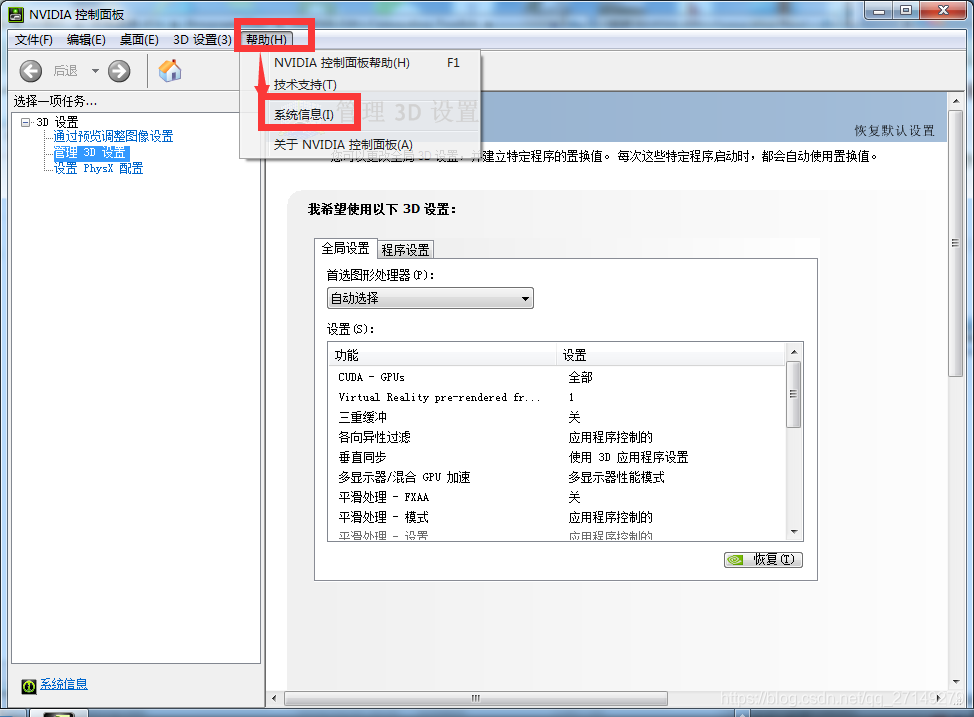This screenshot has height=717, width=974.
Task: Open the 3D 设置(3) menu
Action: [203, 40]
